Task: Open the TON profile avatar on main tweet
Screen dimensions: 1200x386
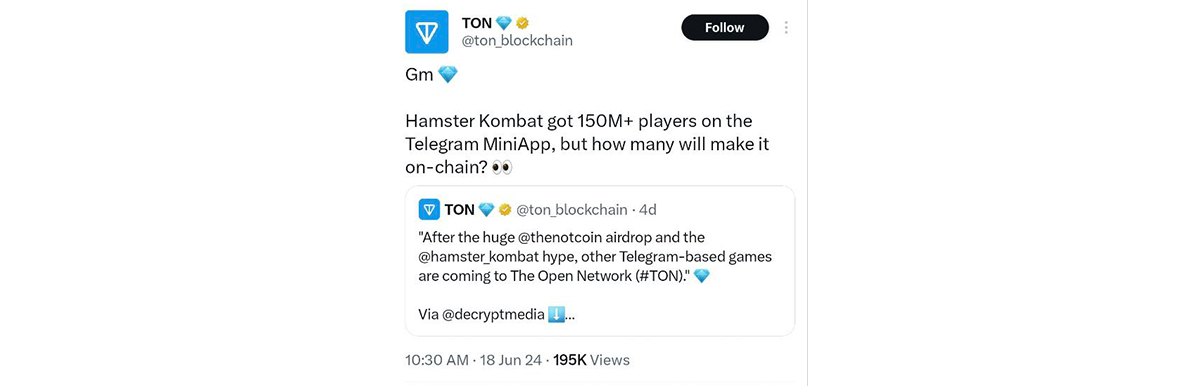Action: coord(427,32)
